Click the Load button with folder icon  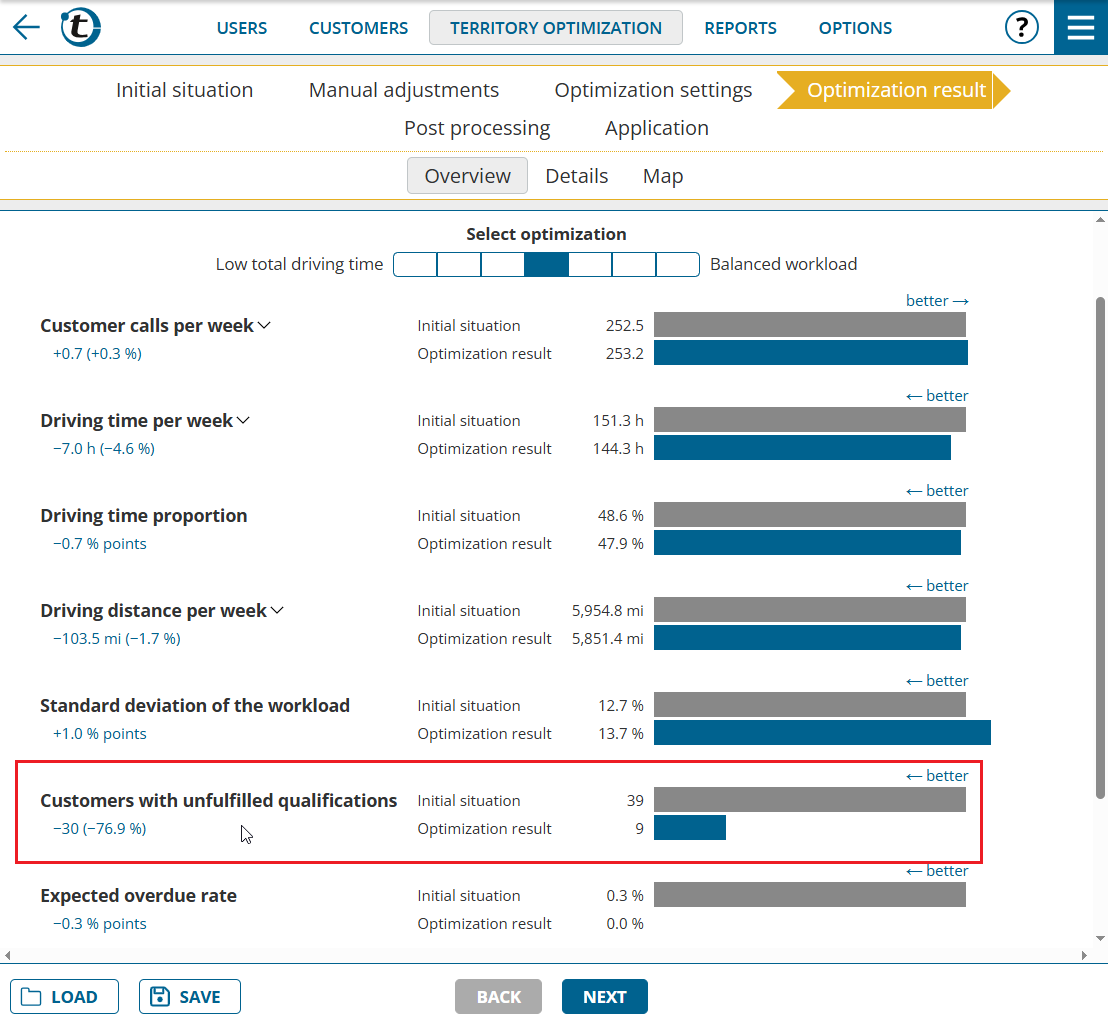tap(64, 997)
